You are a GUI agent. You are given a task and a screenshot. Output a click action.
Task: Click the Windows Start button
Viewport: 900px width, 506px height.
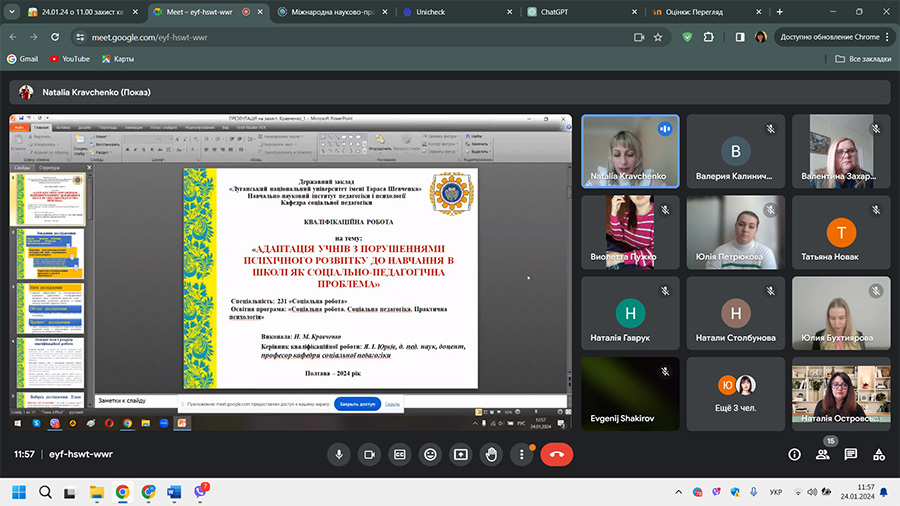coord(18,491)
